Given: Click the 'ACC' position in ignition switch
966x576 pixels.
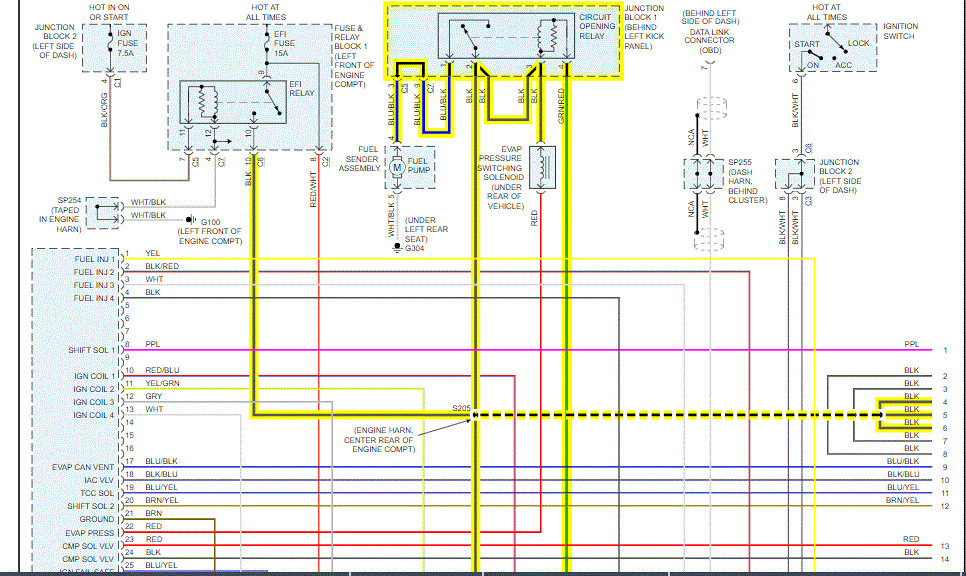Looking at the screenshot, I should [x=843, y=65].
